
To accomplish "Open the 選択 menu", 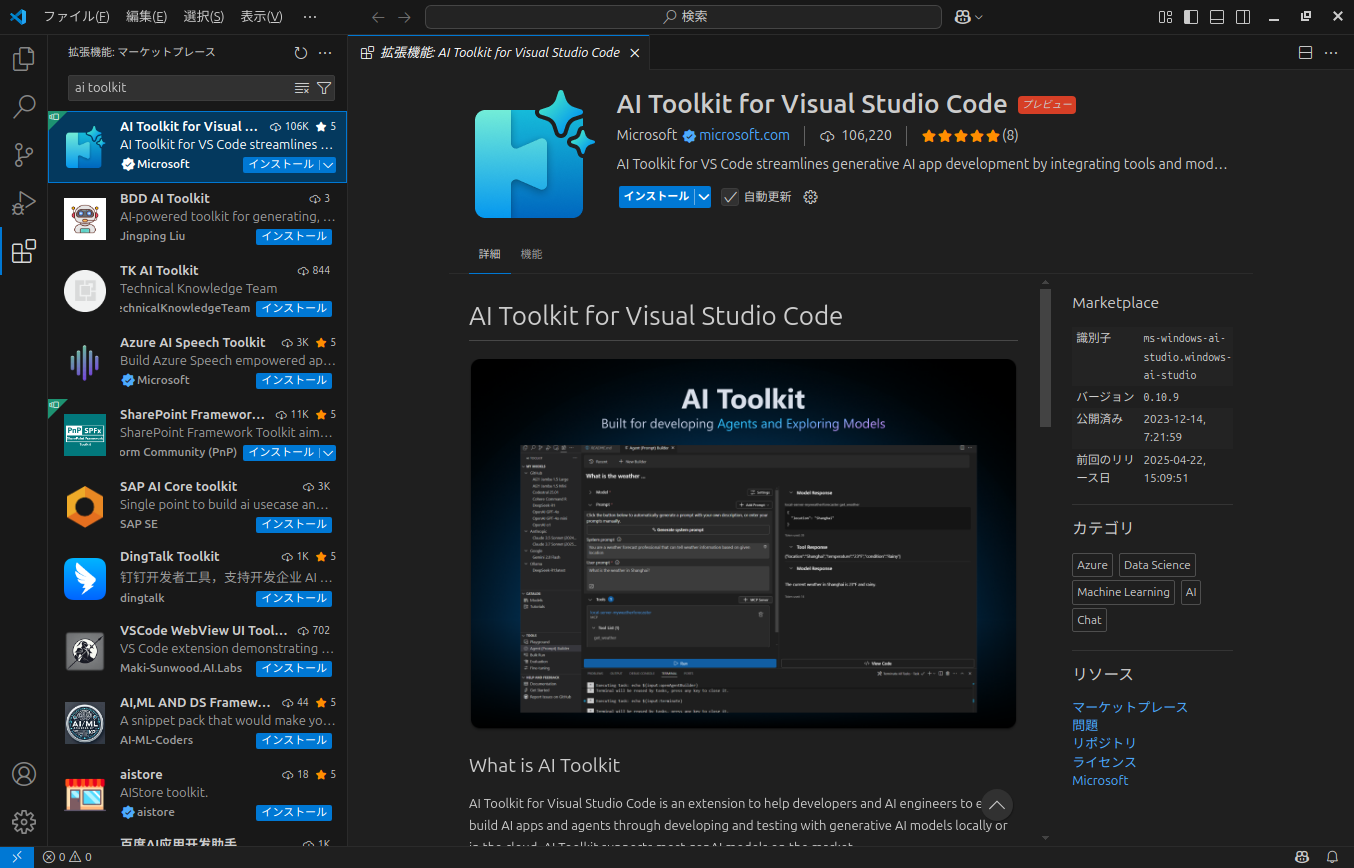I will click(x=204, y=17).
